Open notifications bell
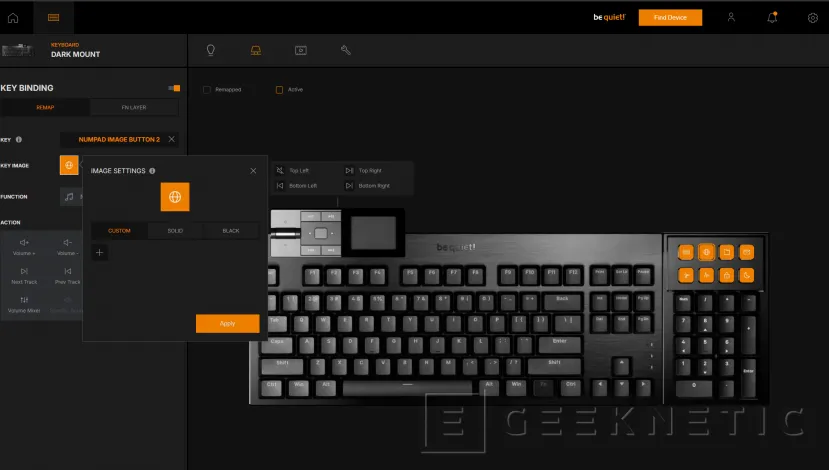The height and width of the screenshot is (470, 829). pyautogui.click(x=772, y=17)
